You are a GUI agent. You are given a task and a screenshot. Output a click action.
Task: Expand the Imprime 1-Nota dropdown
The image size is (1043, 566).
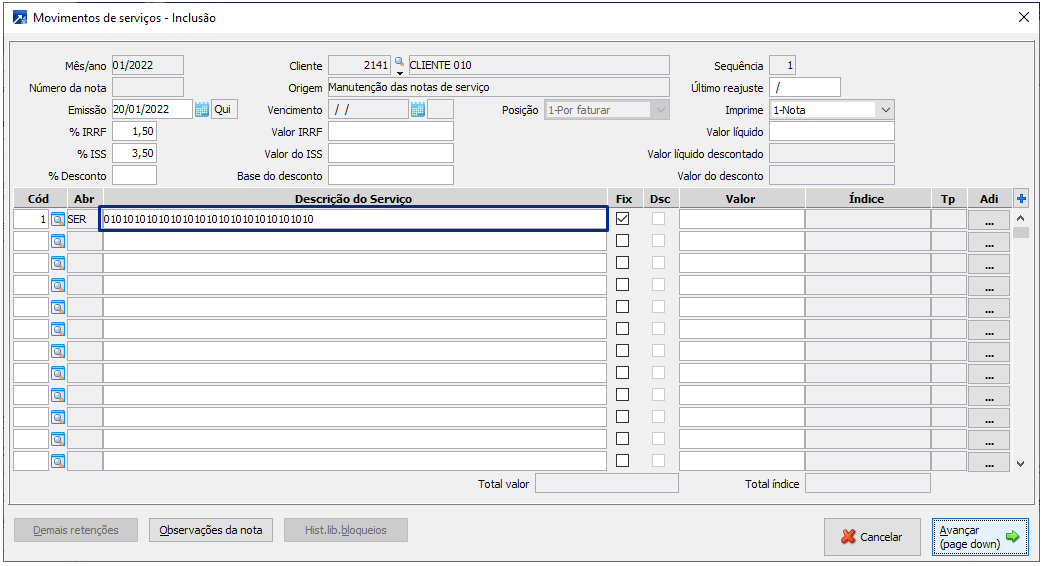pos(885,110)
